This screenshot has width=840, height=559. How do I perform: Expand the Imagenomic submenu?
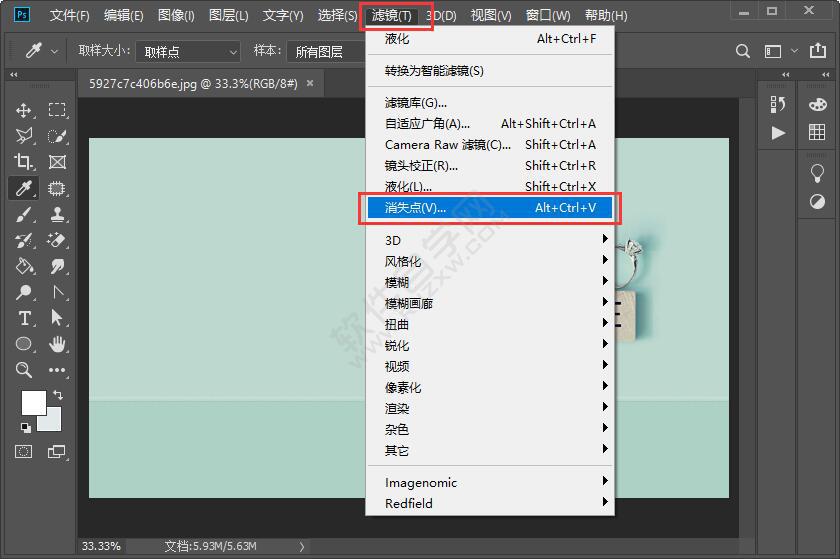point(490,482)
